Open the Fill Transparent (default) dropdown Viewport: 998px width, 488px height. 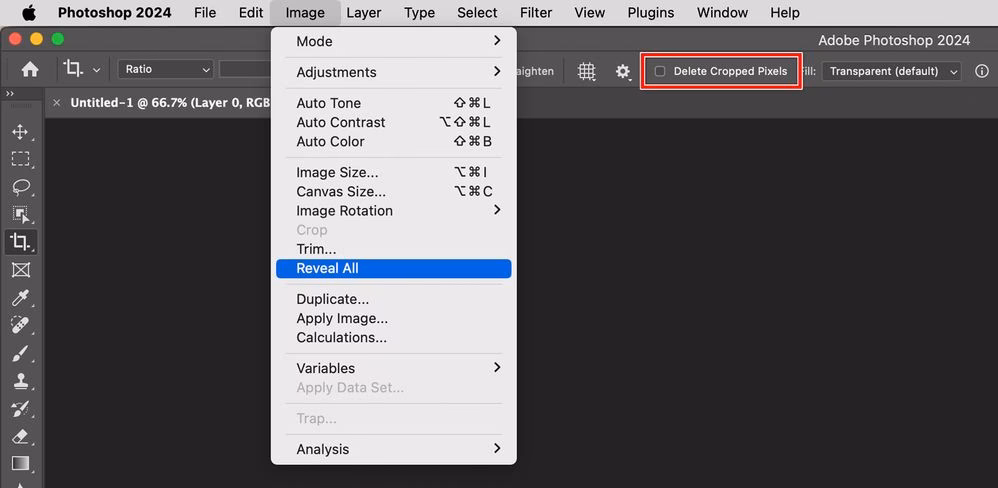click(892, 71)
